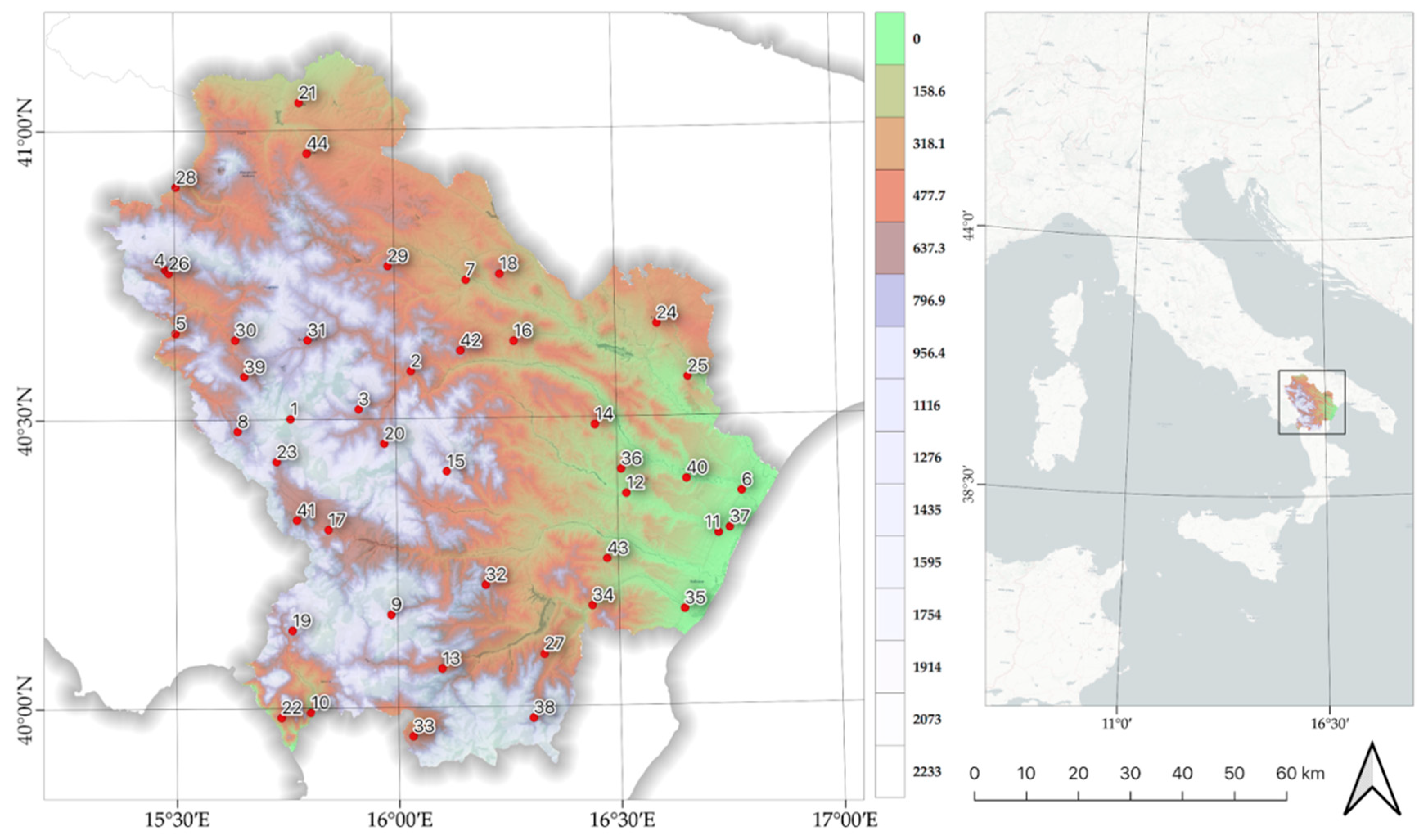
Task: Click the marker numbered 35 near coast
Action: click(685, 608)
